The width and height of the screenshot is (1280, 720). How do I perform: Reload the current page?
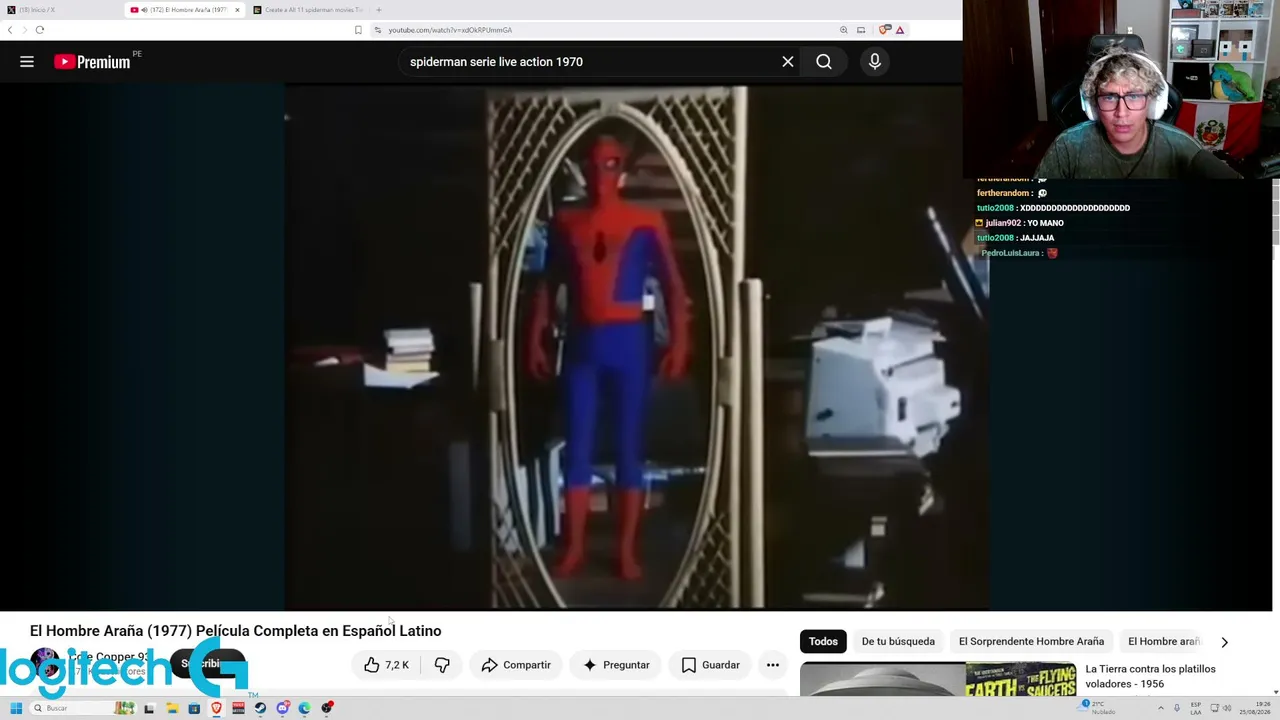40,30
